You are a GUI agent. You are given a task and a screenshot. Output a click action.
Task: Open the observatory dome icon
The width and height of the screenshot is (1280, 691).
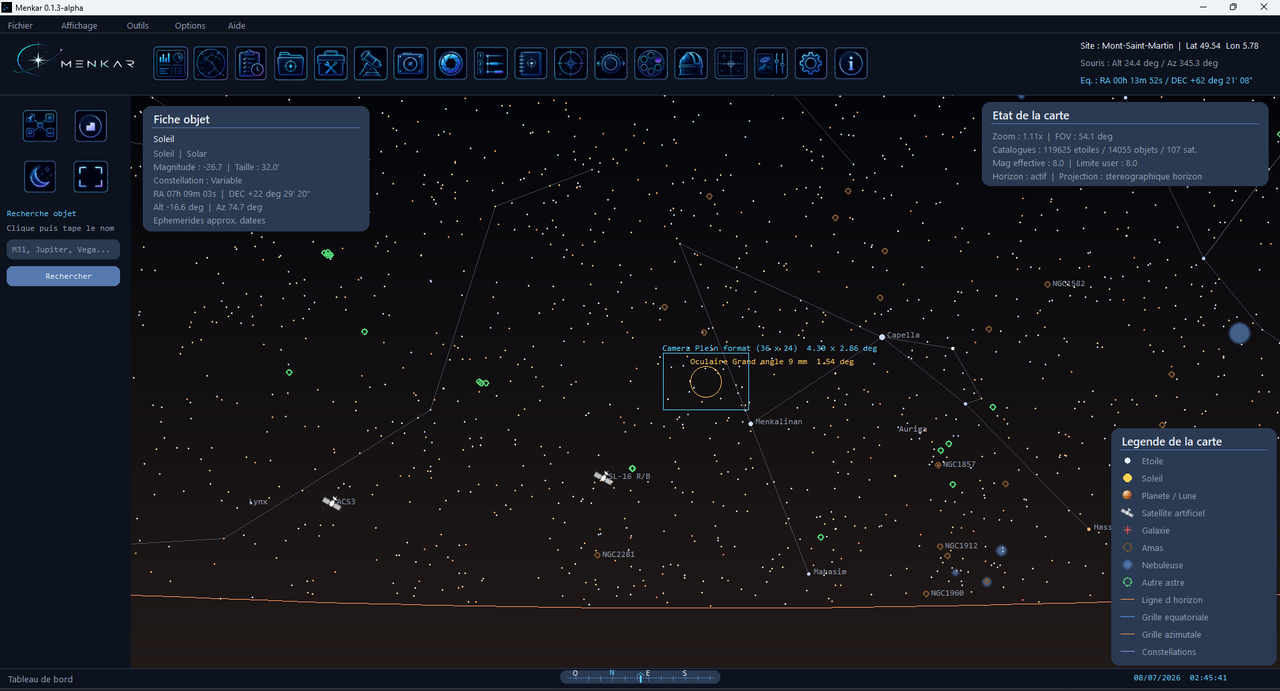click(691, 63)
